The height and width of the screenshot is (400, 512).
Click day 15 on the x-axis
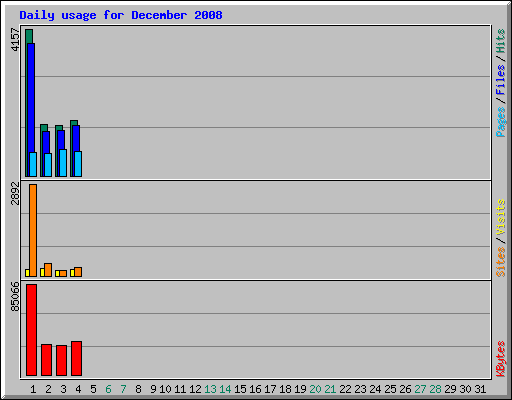click(240, 389)
